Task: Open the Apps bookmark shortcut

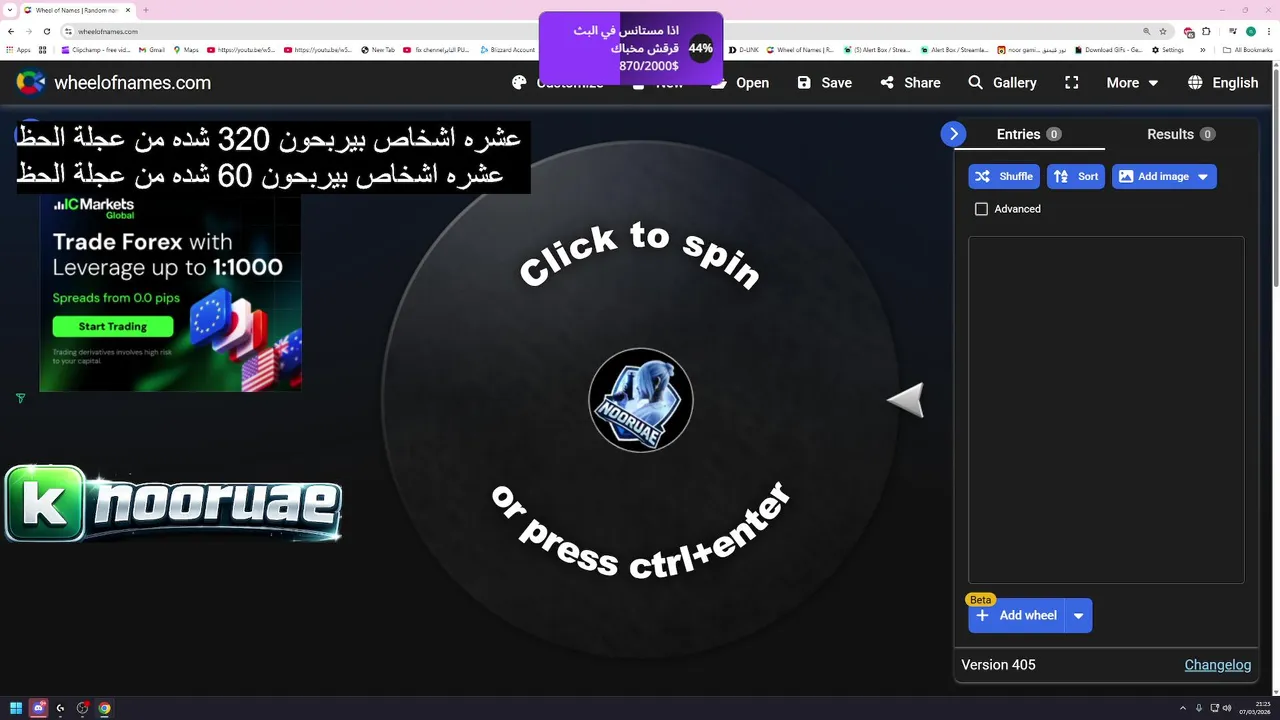Action: pos(18,49)
